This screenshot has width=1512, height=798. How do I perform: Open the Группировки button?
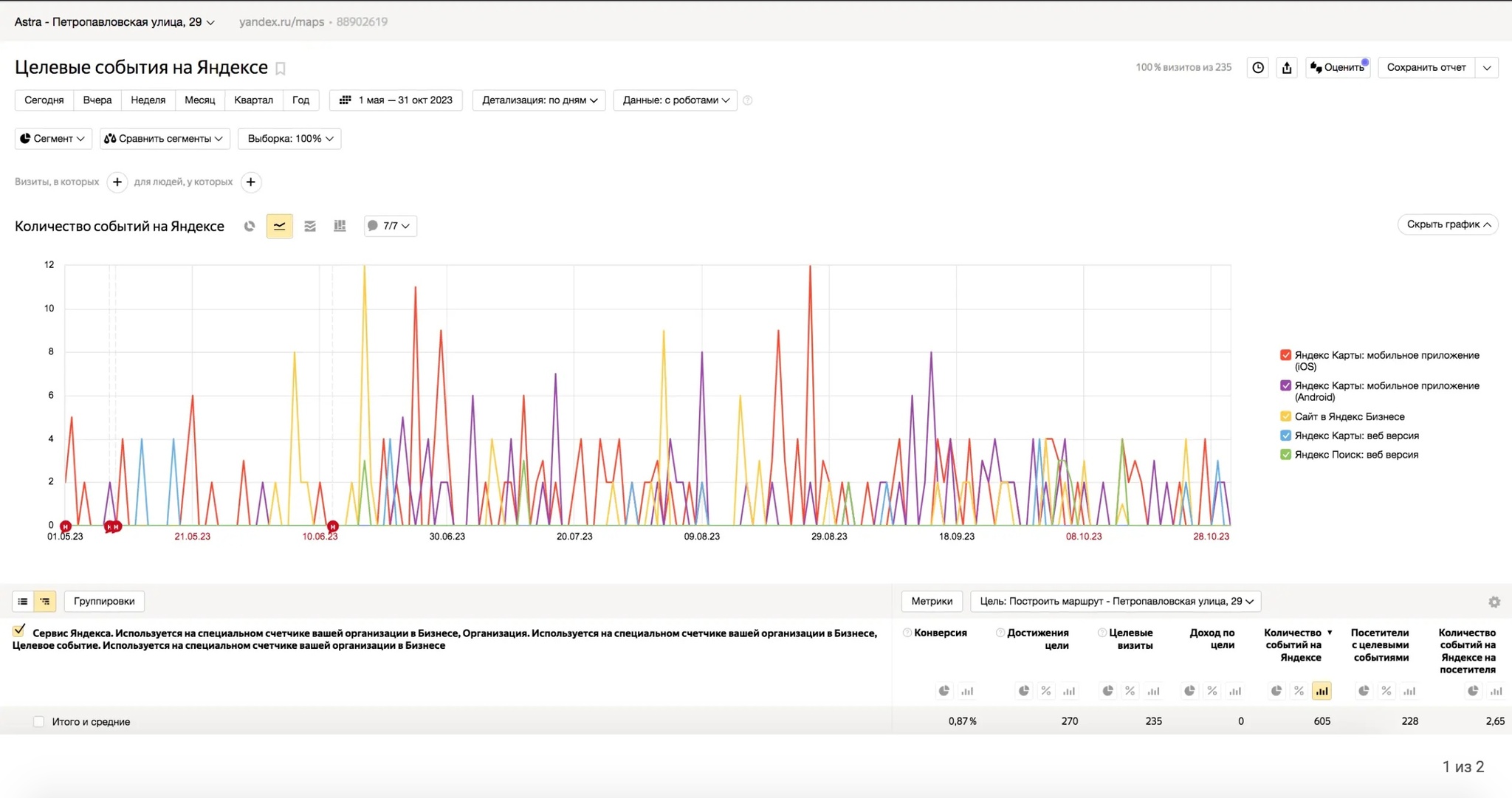104,601
